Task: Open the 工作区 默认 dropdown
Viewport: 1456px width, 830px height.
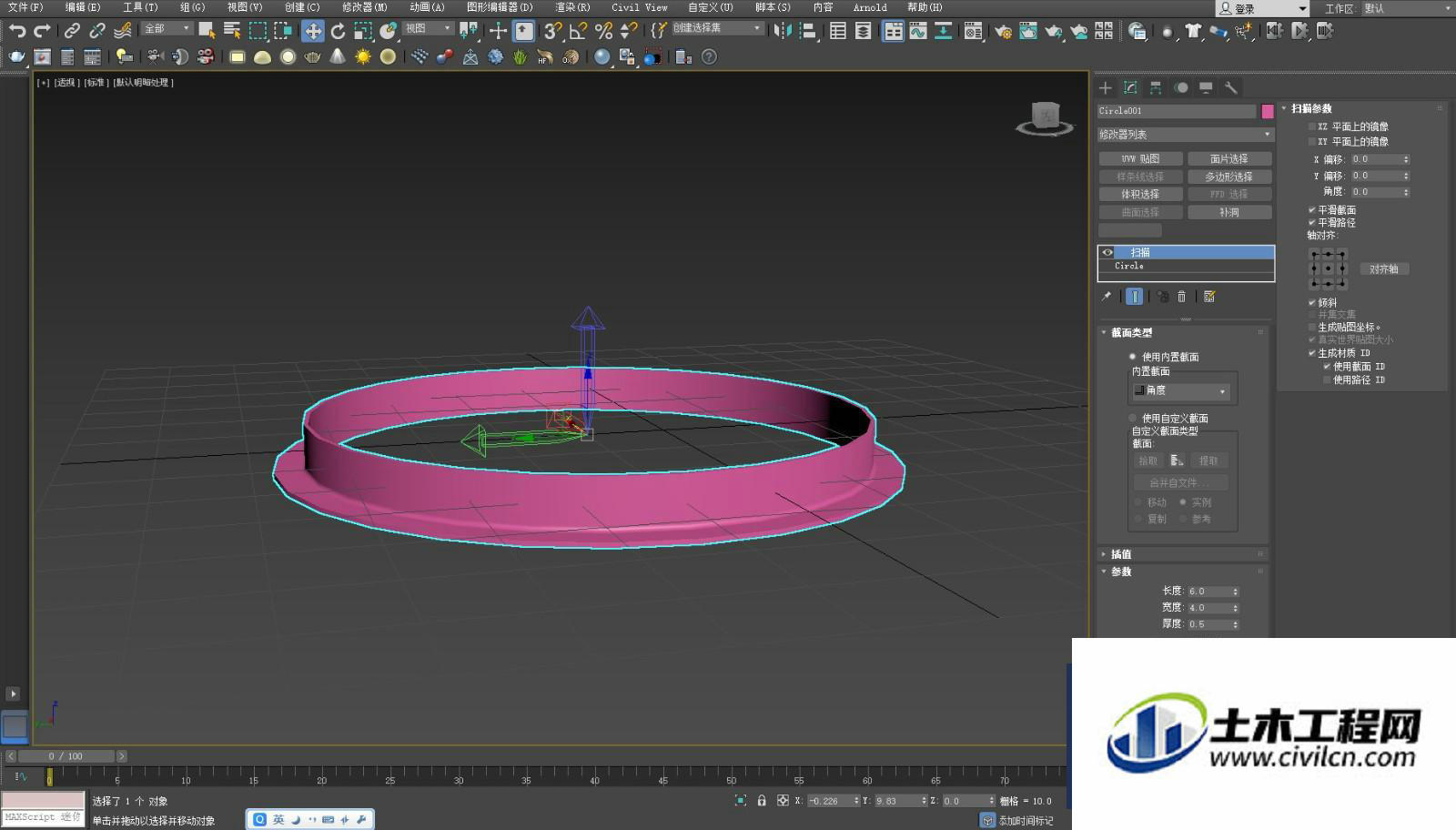Action: point(1407,8)
